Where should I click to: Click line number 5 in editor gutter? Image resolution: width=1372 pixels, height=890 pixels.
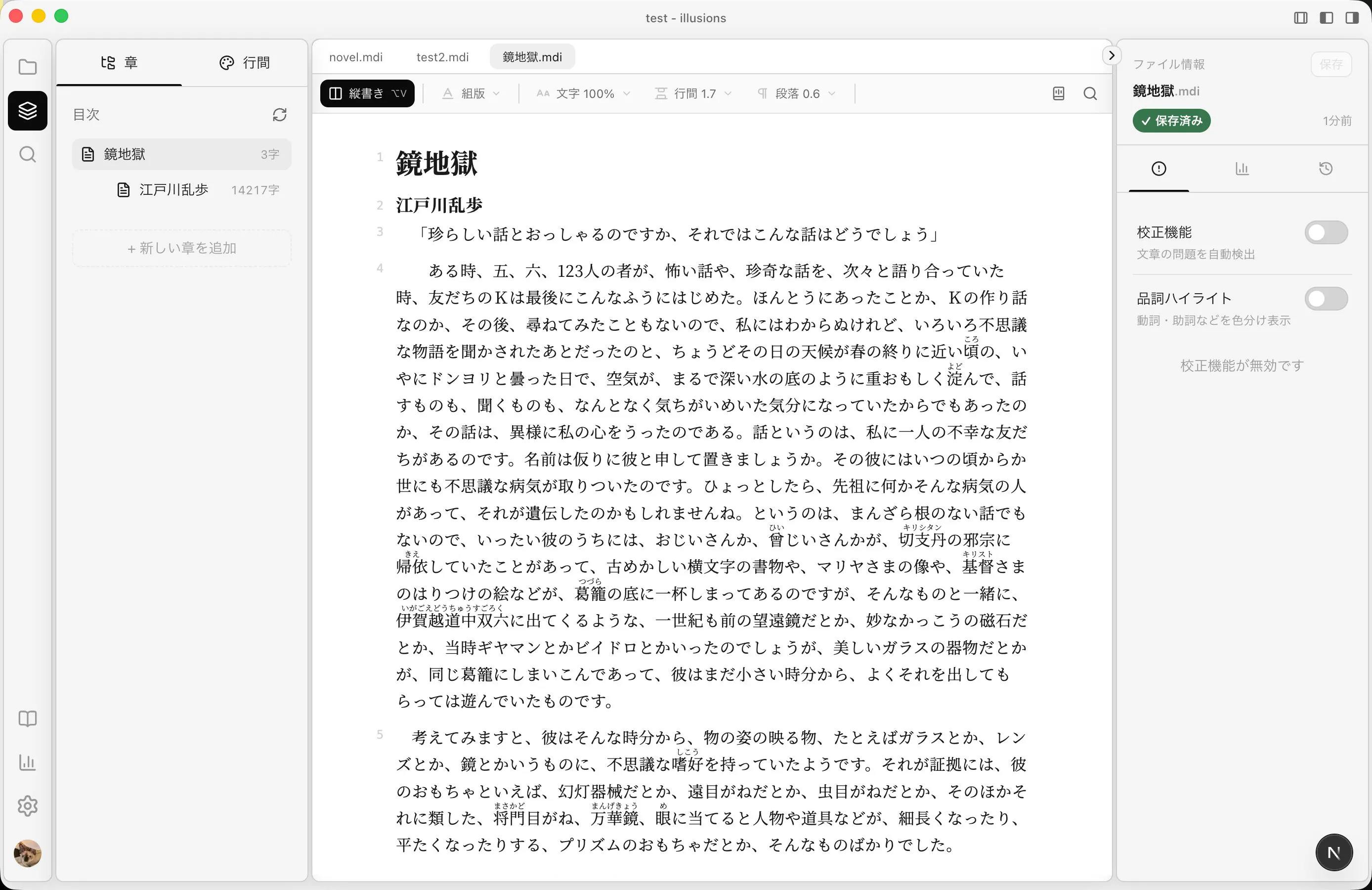pyautogui.click(x=380, y=734)
